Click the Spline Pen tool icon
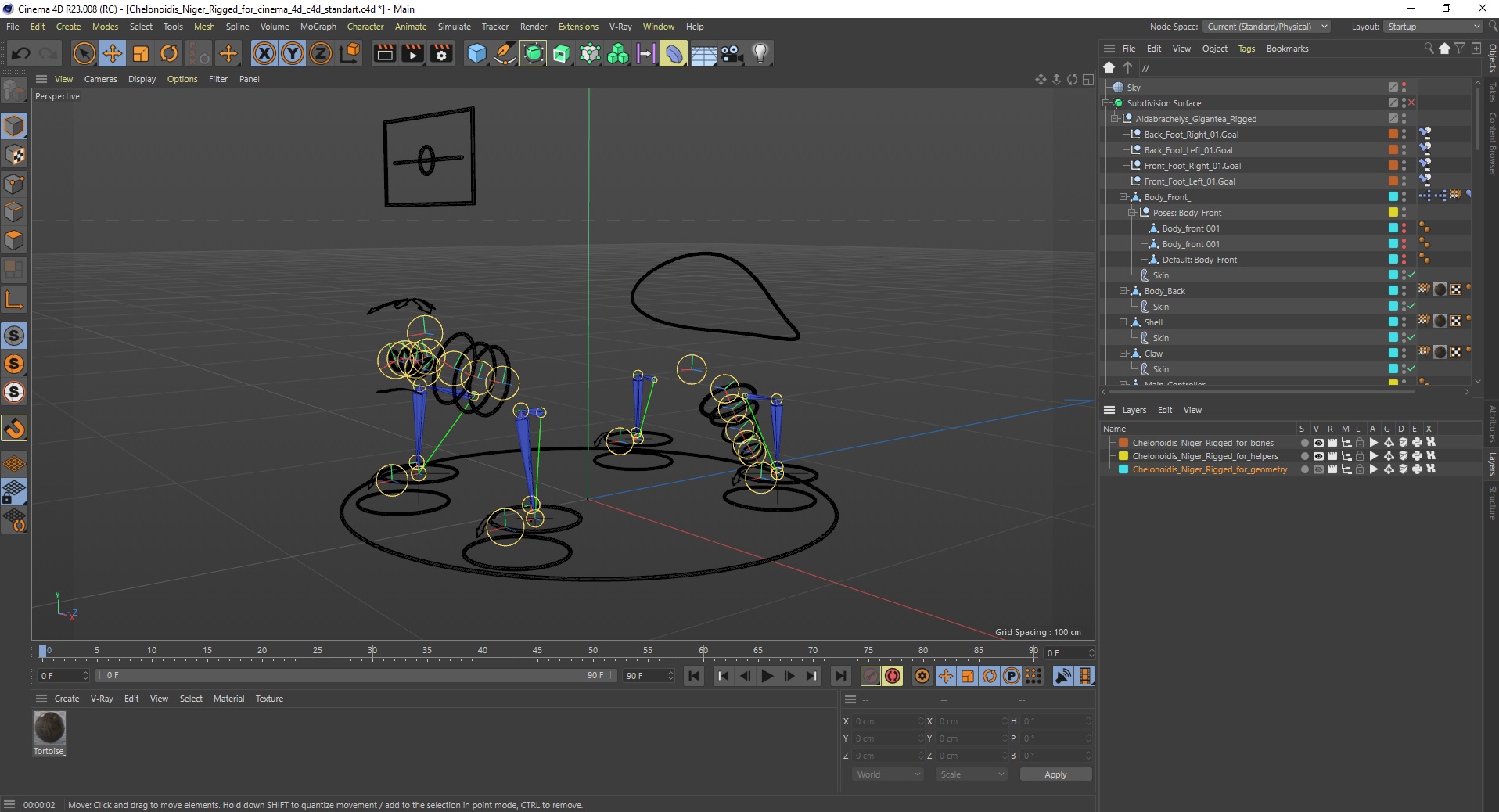Viewport: 1499px width, 812px height. [505, 53]
